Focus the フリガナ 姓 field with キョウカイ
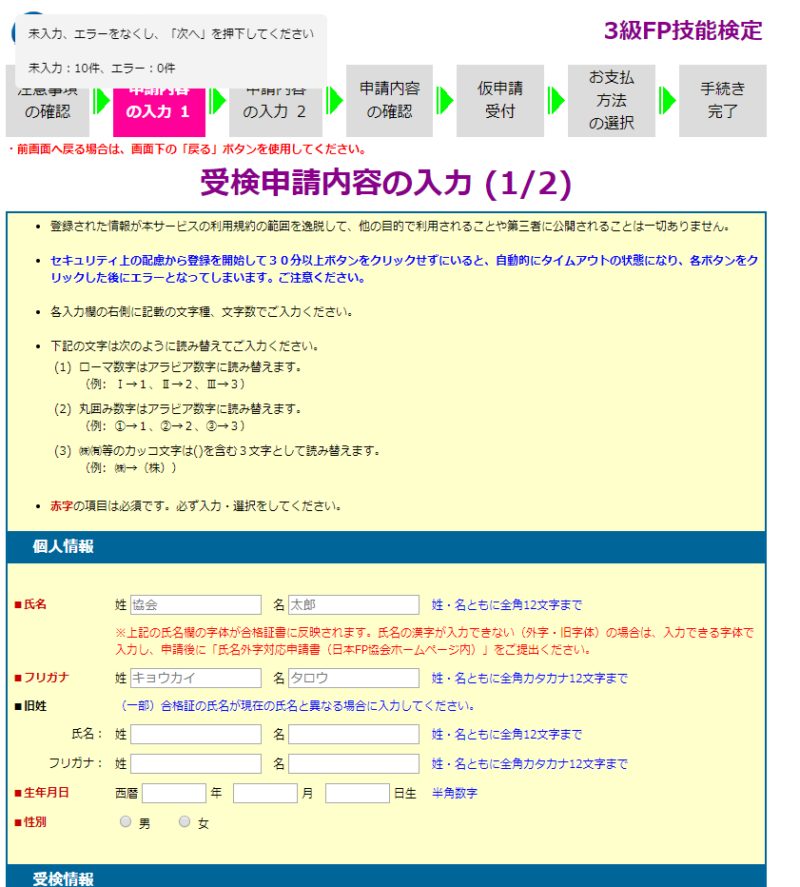The height and width of the screenshot is (887, 800). click(x=196, y=678)
